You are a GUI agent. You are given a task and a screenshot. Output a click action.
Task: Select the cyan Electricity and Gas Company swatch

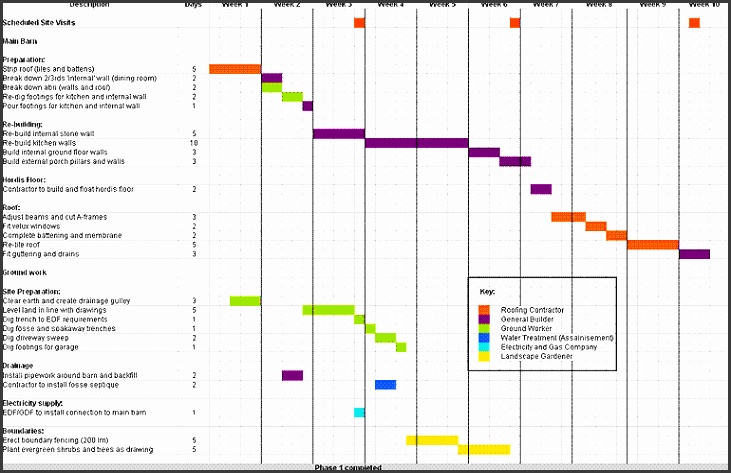484,347
